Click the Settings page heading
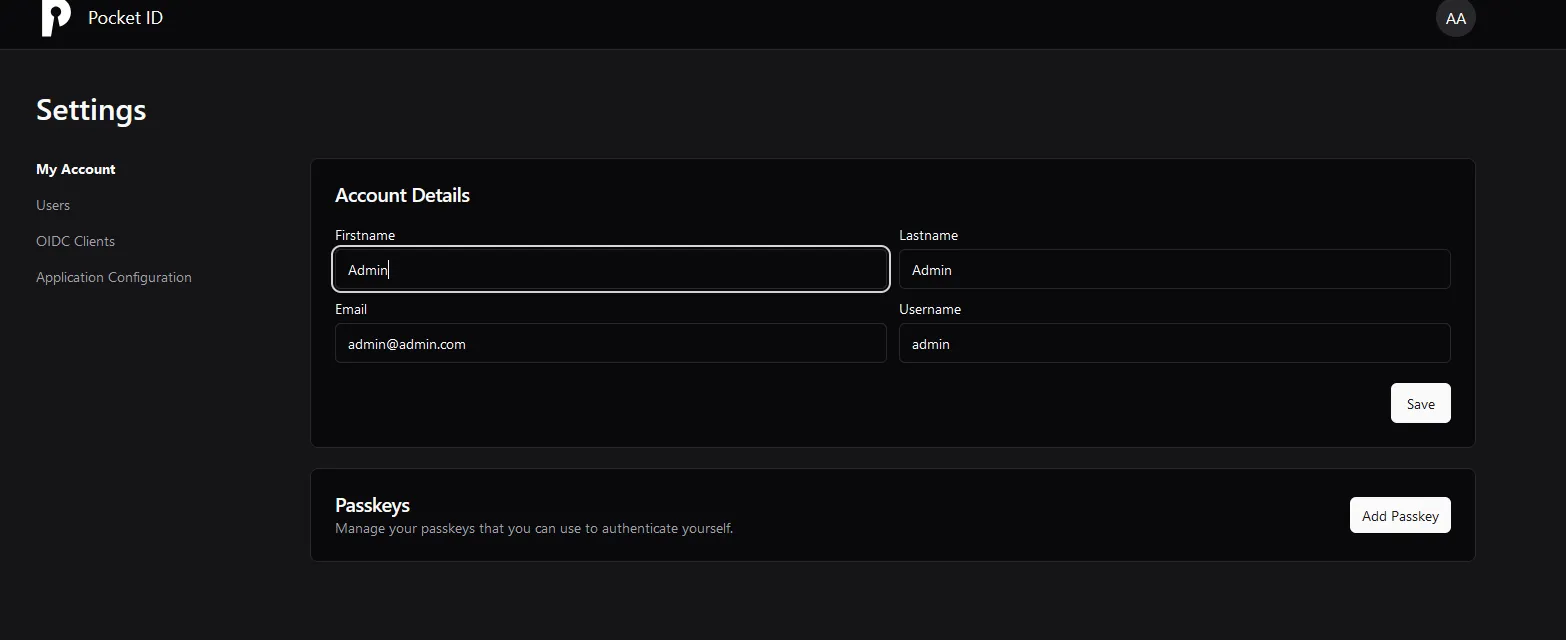 pos(91,110)
